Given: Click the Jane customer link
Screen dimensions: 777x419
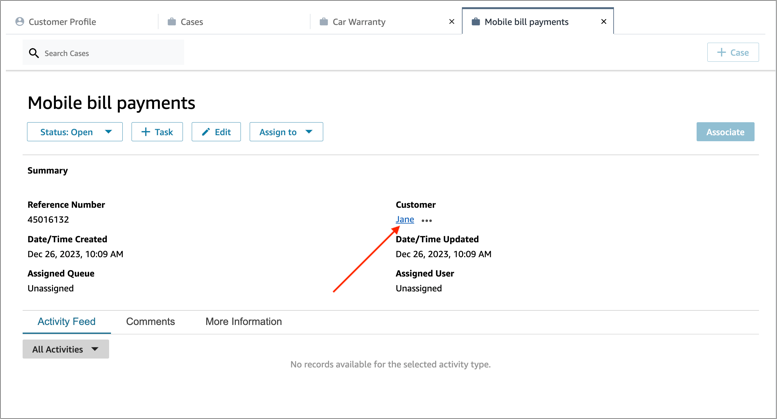Looking at the screenshot, I should pos(404,219).
